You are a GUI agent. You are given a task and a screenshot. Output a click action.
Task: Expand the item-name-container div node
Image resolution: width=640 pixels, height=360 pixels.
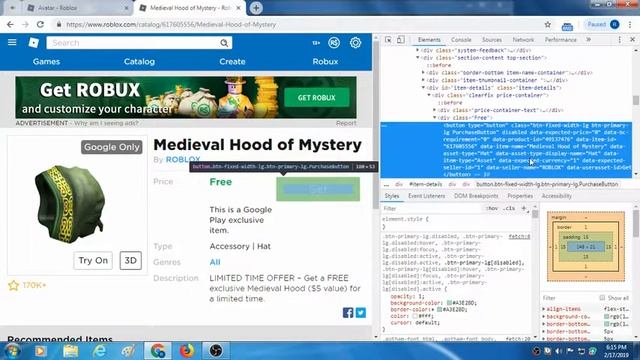point(423,73)
